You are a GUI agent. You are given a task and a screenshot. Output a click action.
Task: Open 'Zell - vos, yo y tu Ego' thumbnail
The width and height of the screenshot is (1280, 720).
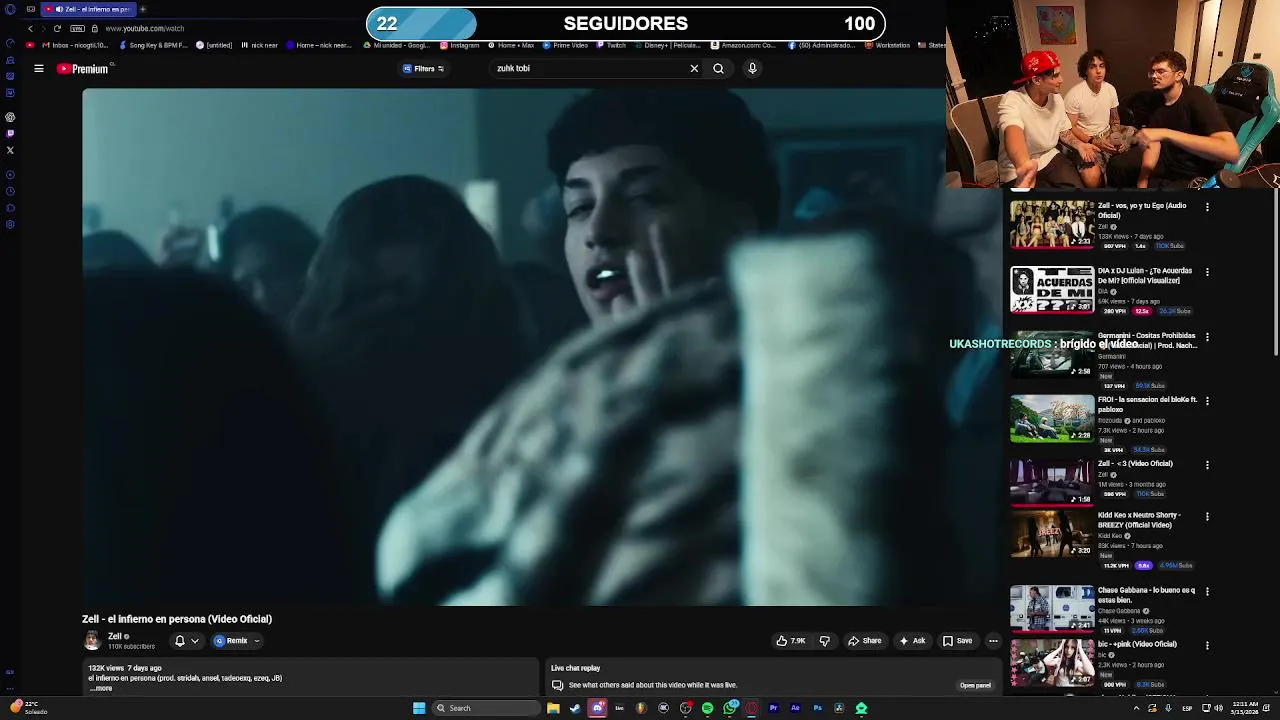[x=1052, y=225]
